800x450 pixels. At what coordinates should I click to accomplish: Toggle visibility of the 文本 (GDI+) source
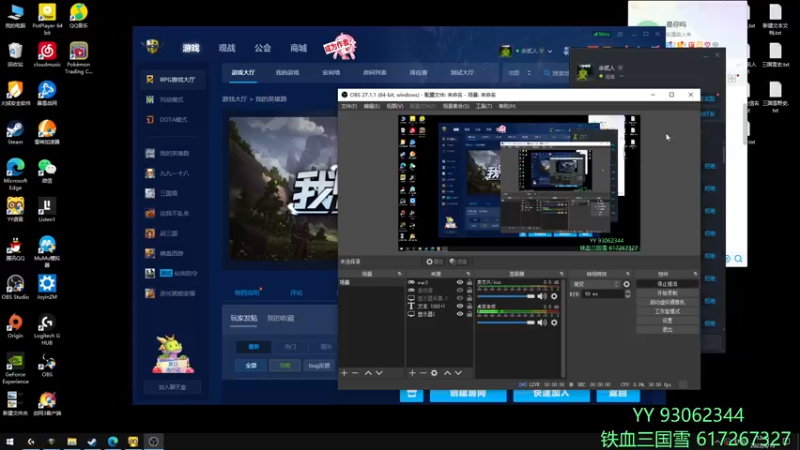[460, 306]
